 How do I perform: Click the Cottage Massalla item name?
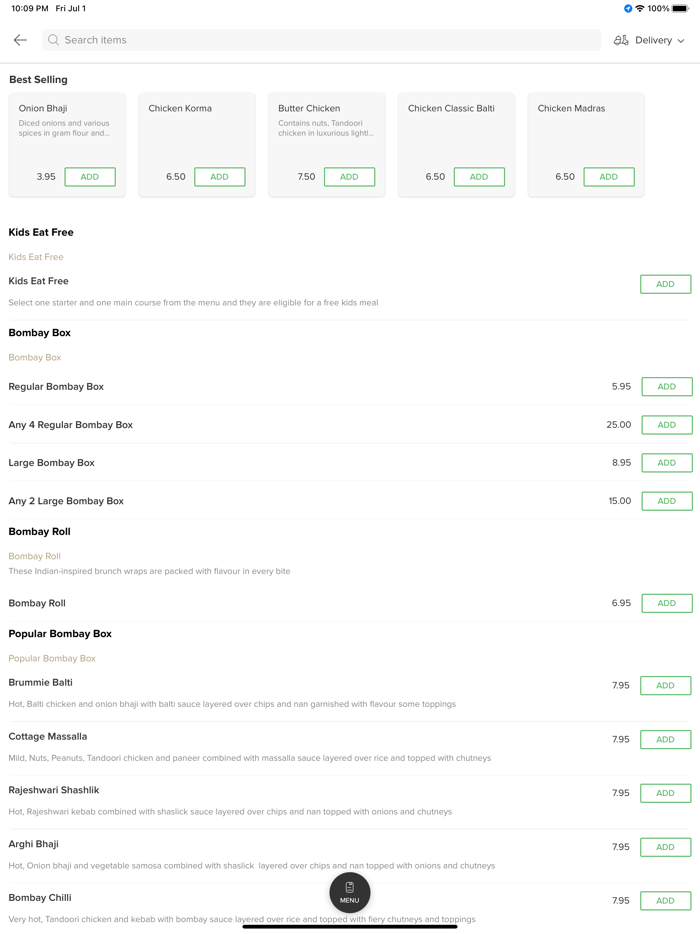pos(48,736)
